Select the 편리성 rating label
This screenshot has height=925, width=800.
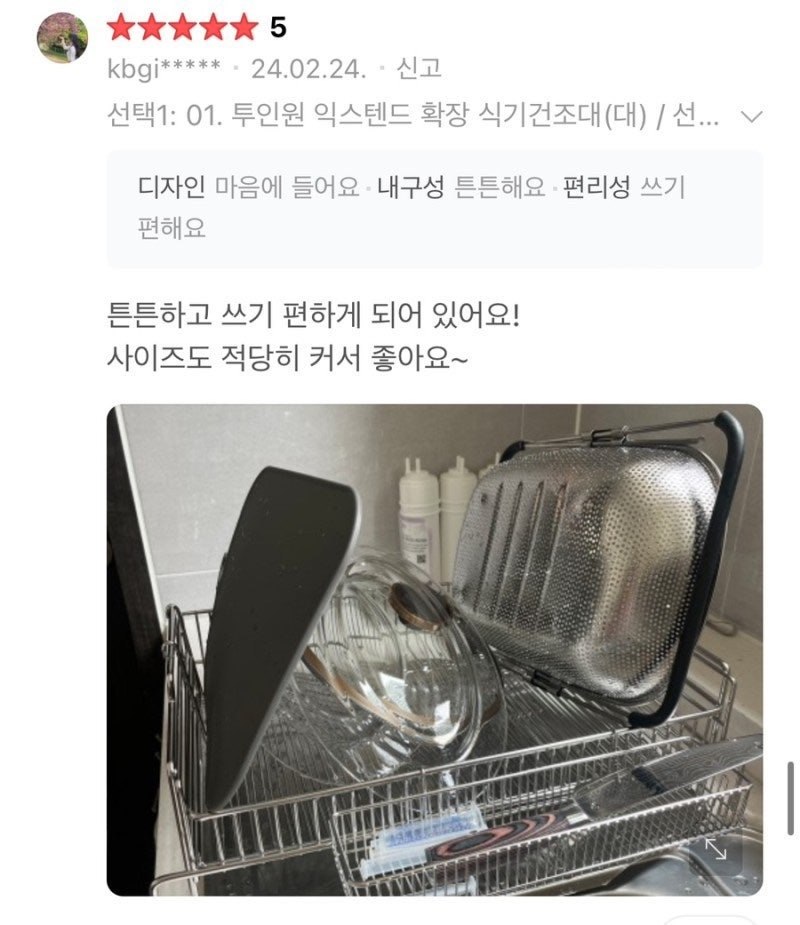(596, 187)
